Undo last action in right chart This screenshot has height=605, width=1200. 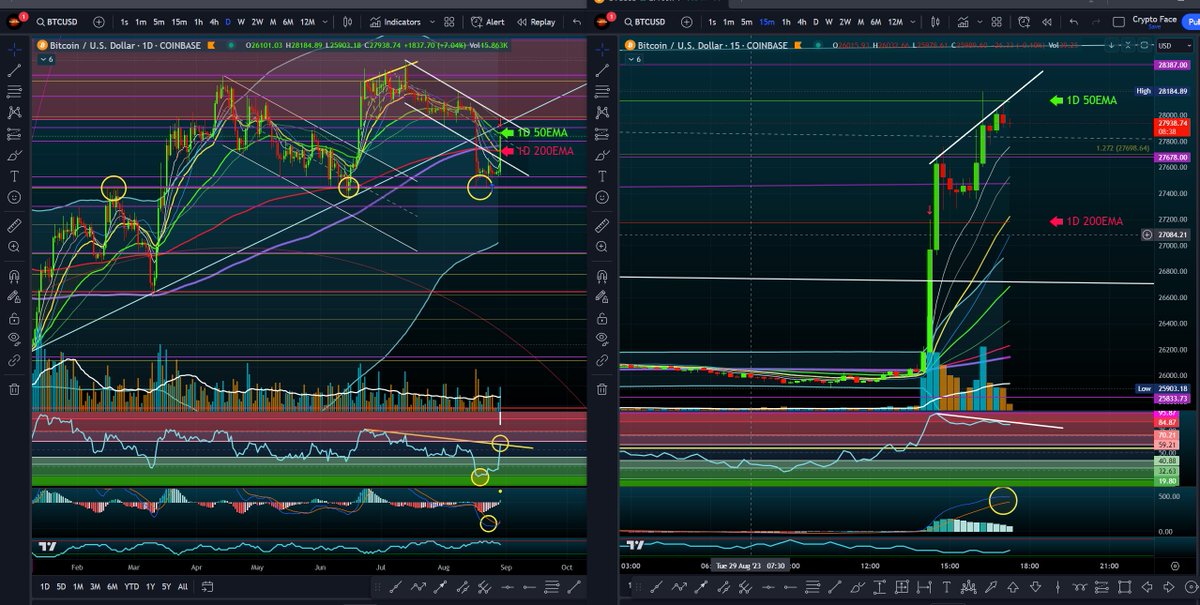pos(1074,21)
